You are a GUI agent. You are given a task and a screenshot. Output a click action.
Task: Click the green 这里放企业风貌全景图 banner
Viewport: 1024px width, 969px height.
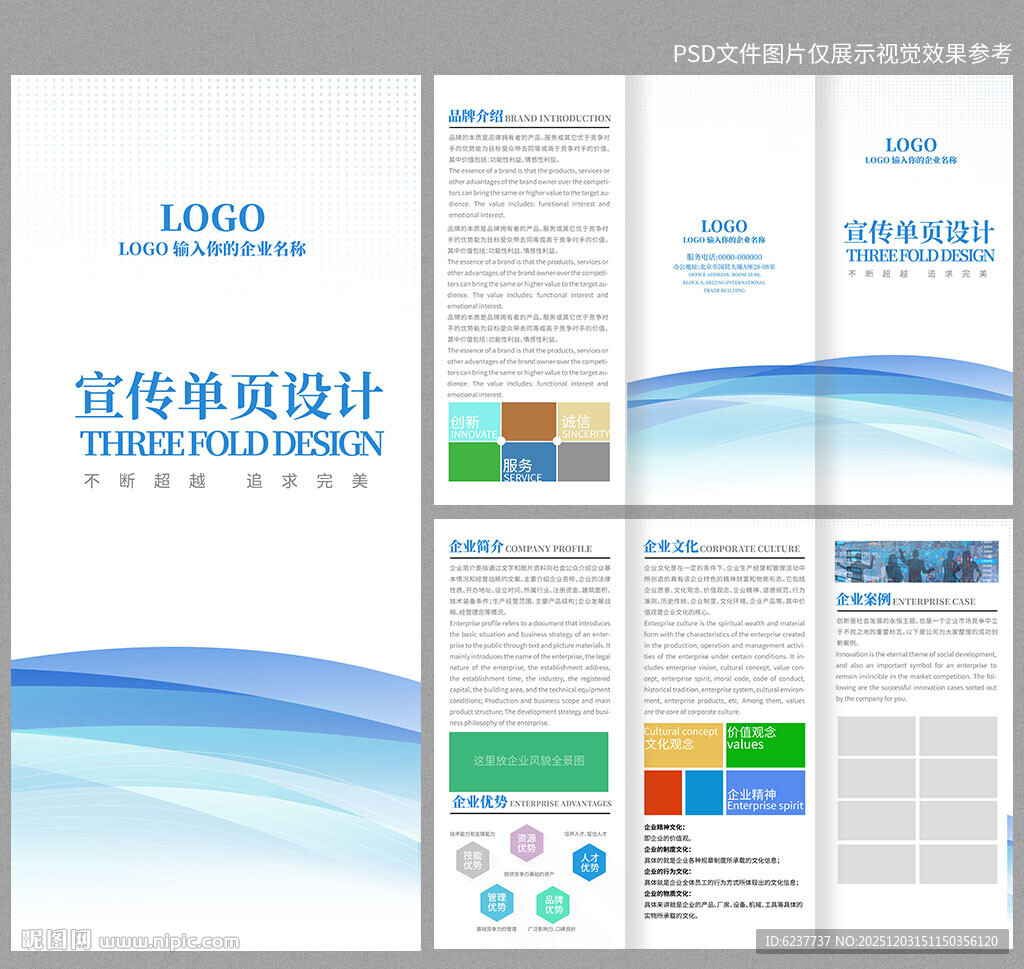click(528, 761)
